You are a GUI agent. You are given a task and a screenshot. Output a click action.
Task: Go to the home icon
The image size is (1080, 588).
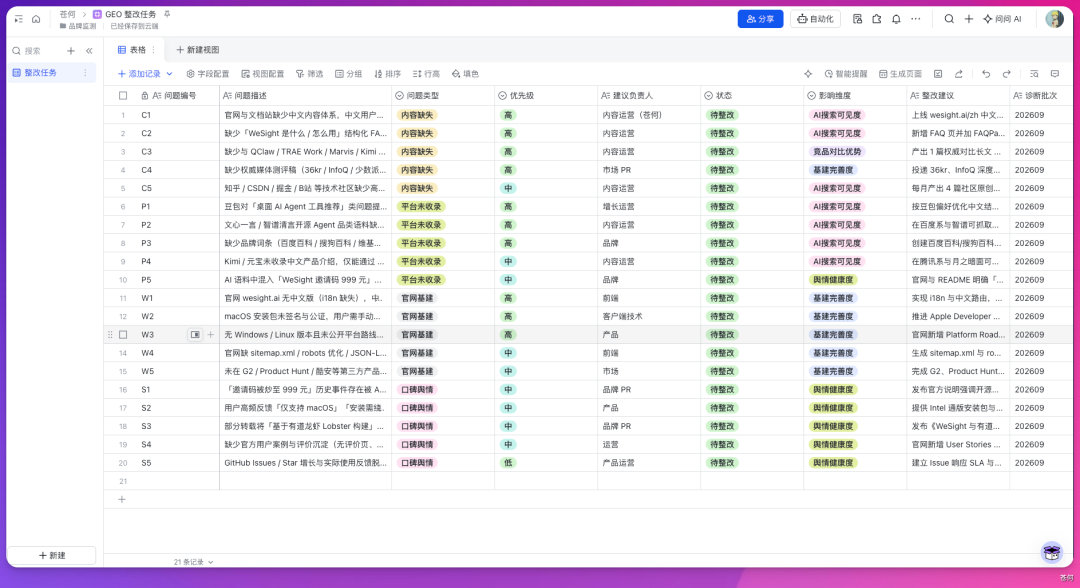[x=36, y=19]
